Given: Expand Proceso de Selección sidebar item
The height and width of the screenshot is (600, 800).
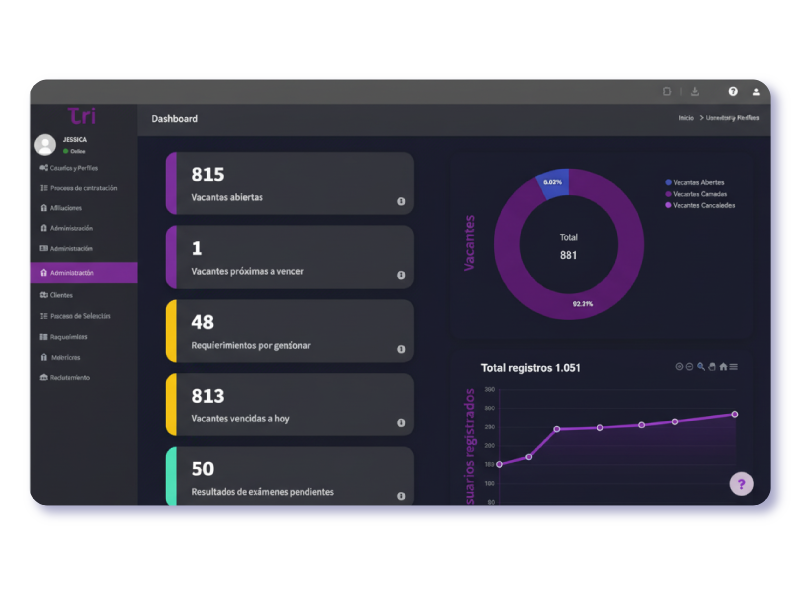Looking at the screenshot, I should (80, 316).
